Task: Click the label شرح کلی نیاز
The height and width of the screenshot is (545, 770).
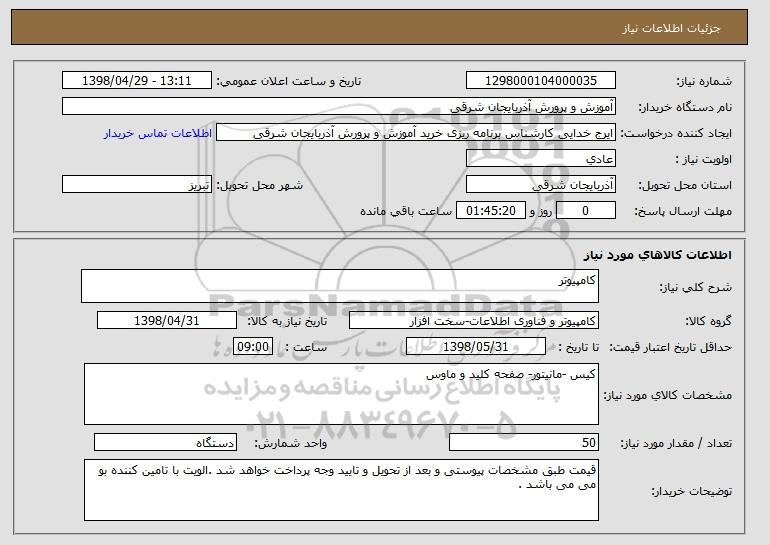Action: point(695,287)
